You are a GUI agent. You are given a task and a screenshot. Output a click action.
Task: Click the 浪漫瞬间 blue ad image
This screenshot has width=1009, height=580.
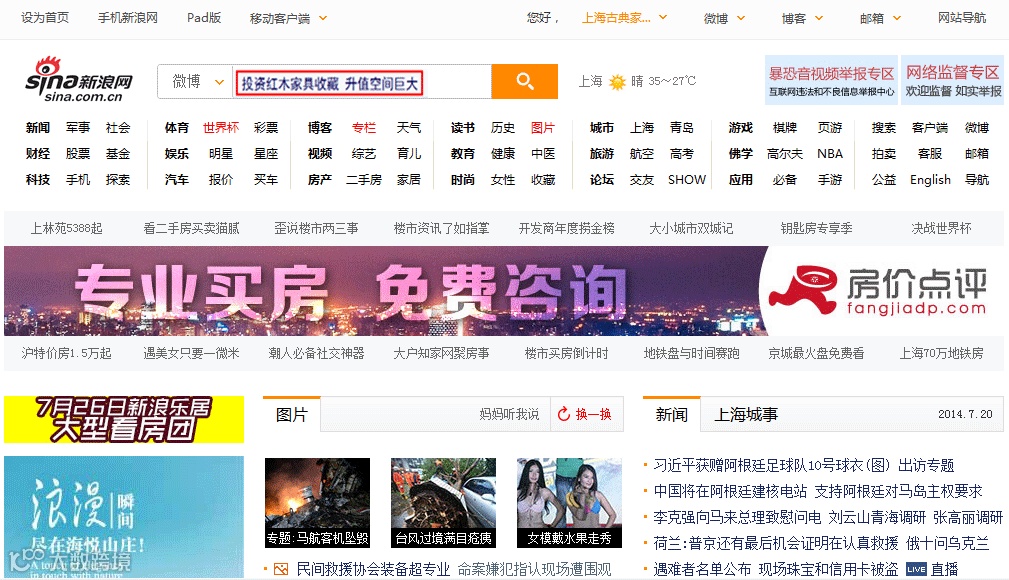point(124,517)
